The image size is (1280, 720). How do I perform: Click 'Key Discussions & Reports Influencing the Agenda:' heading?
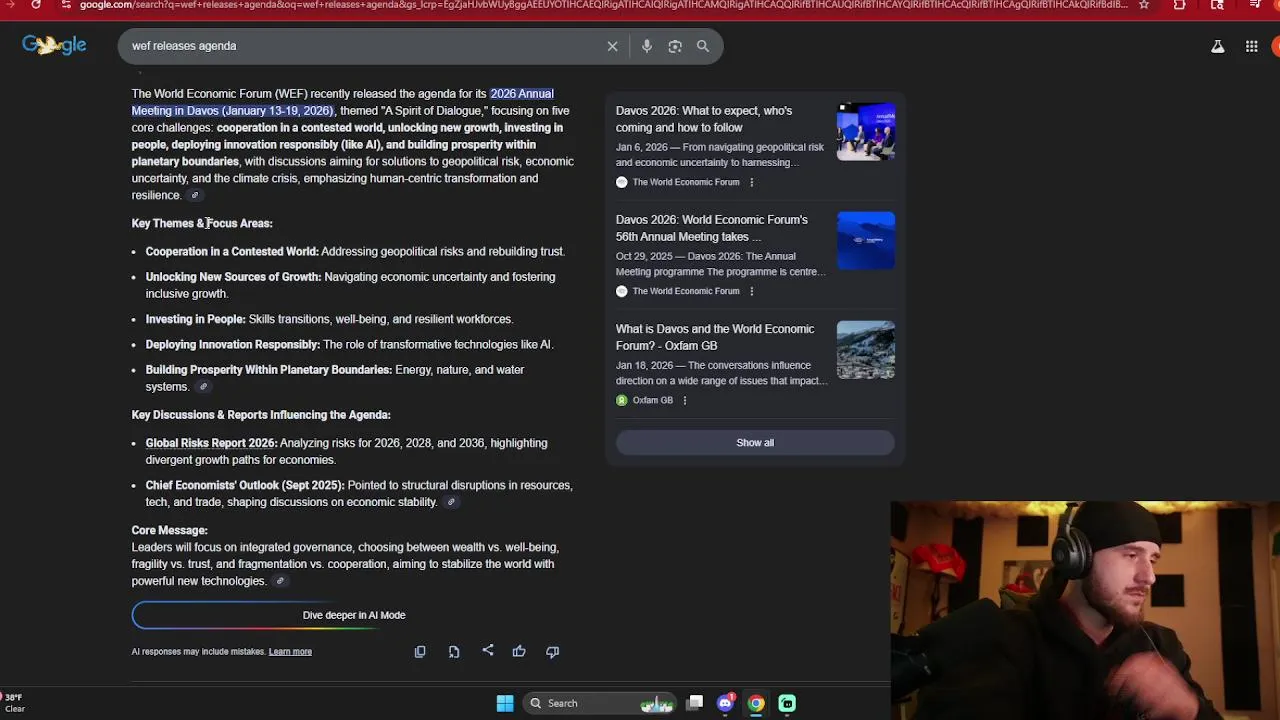pyautogui.click(x=261, y=415)
